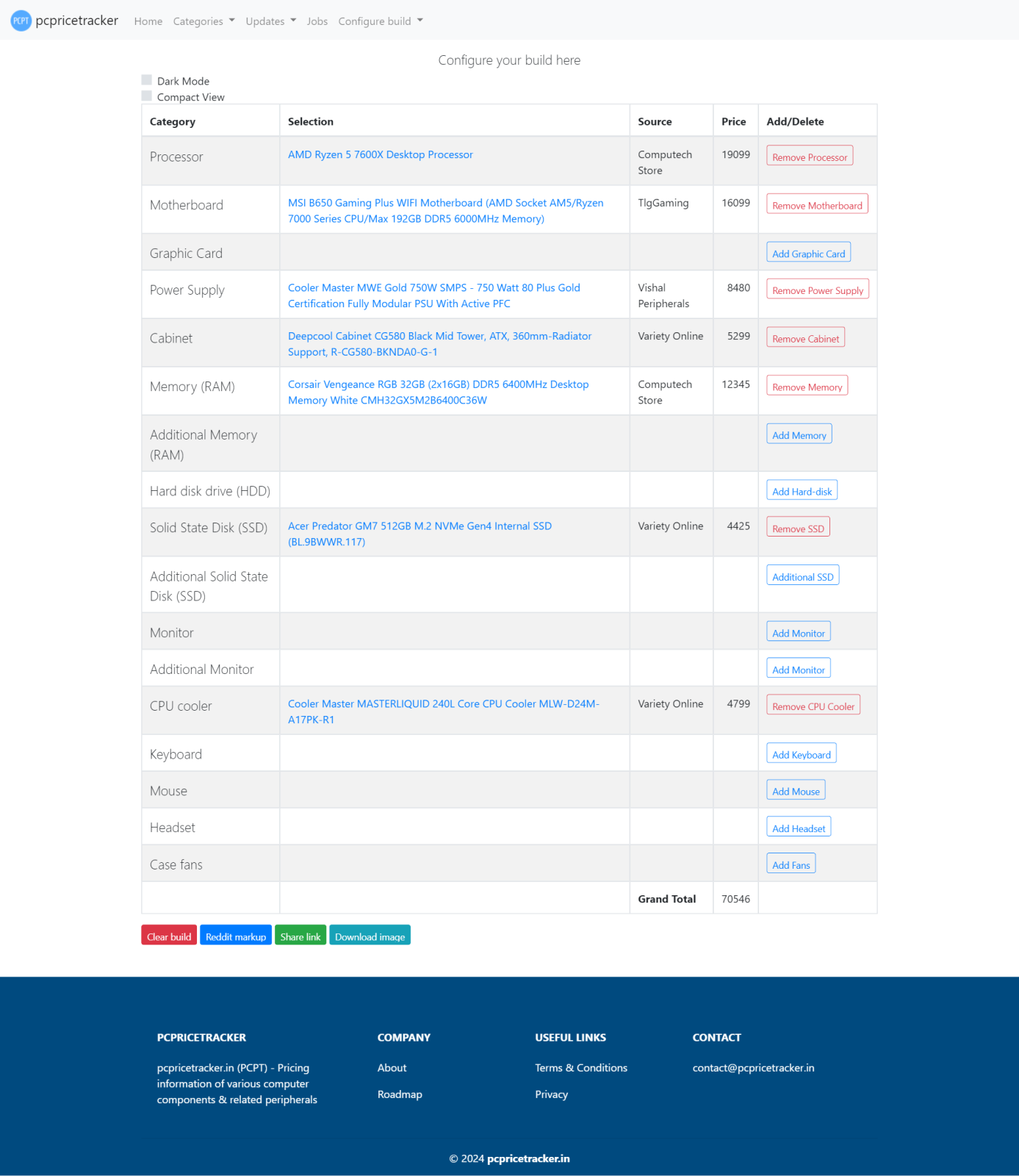Viewport: 1019px width, 1176px height.
Task: Remove the Cabinet selection
Action: pos(805,338)
